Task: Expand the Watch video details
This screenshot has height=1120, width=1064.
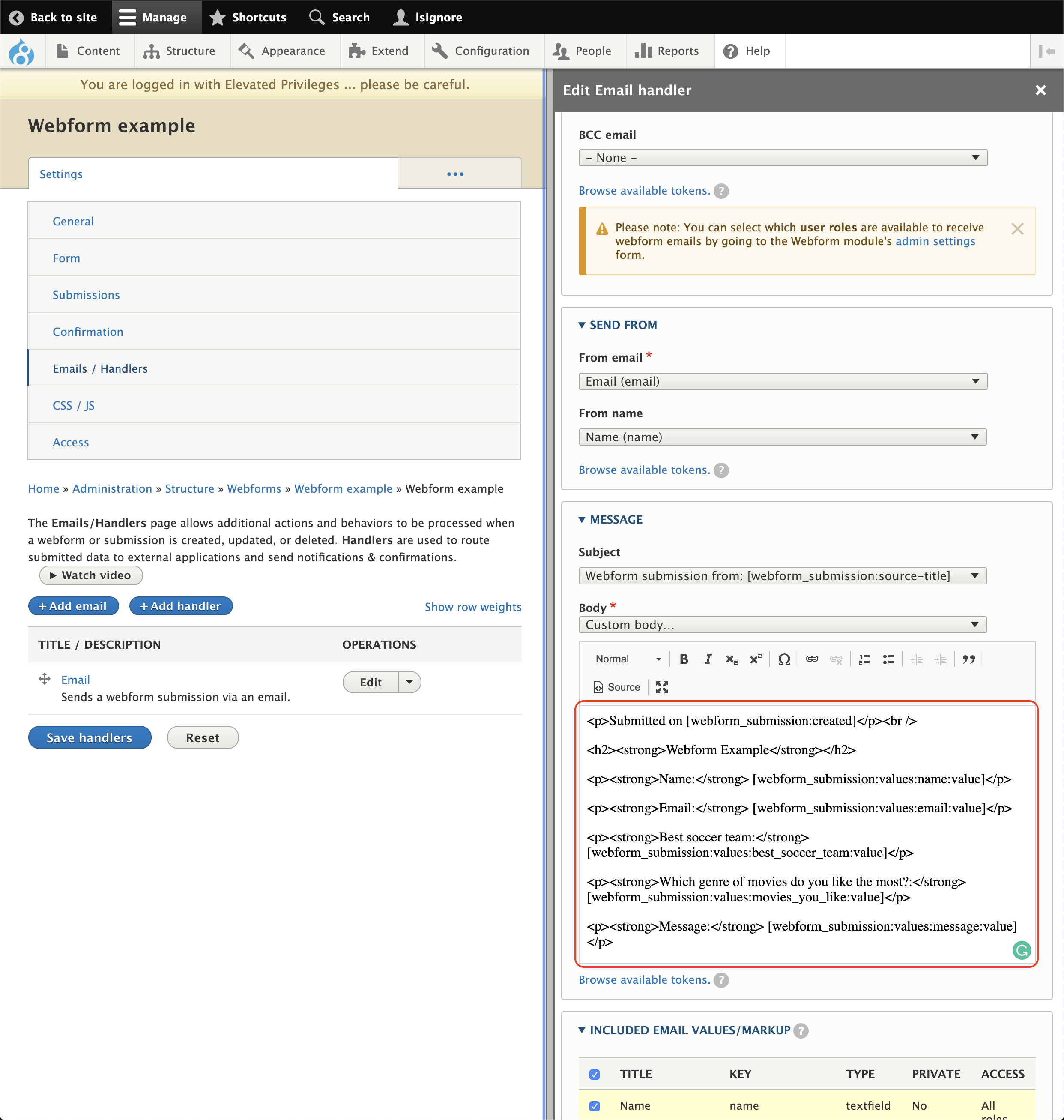Action: point(91,575)
